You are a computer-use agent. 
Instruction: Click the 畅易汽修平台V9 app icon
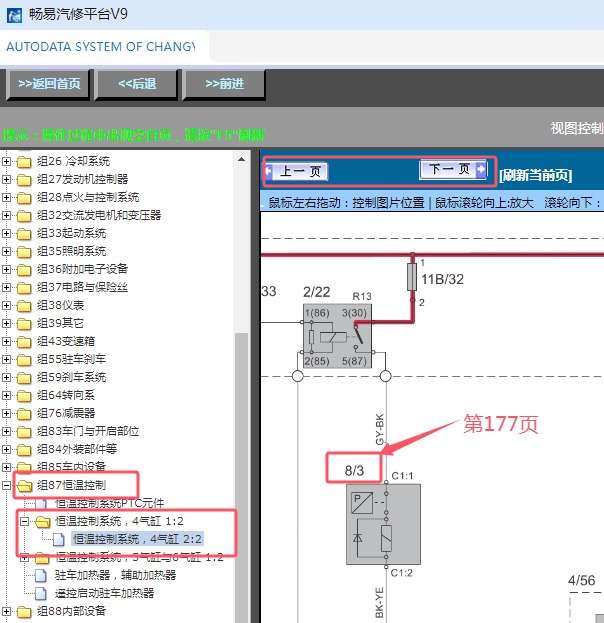[14, 15]
